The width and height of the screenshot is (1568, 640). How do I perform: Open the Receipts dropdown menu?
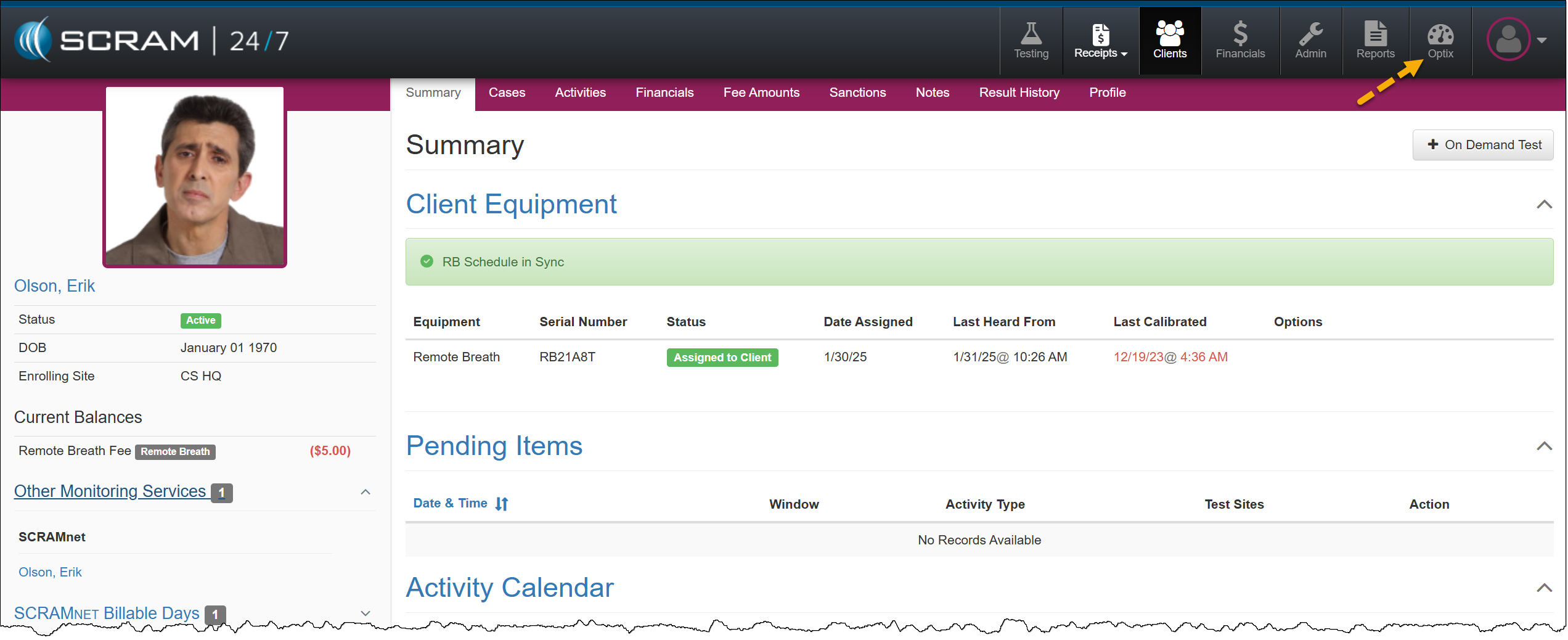pyautogui.click(x=1100, y=41)
